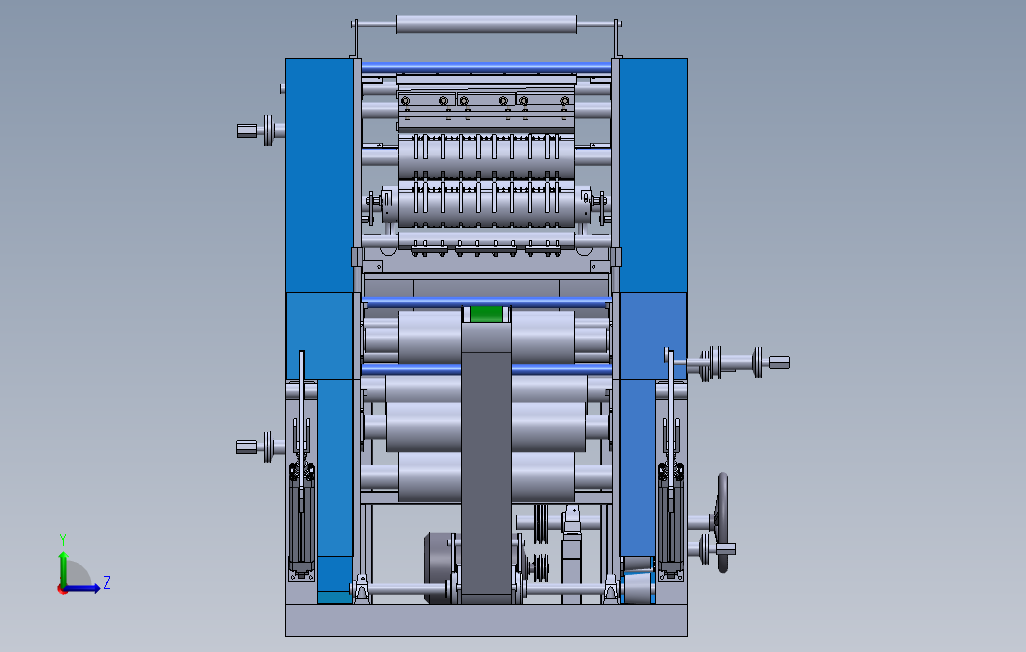Image resolution: width=1026 pixels, height=652 pixels.
Task: Select the upper left protruding shaft end
Action: [260, 130]
